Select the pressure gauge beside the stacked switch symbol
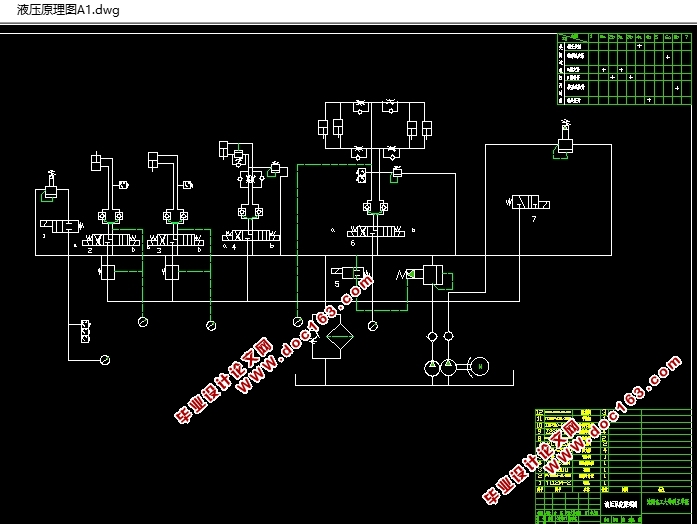The height and width of the screenshot is (524, 697). 105,360
